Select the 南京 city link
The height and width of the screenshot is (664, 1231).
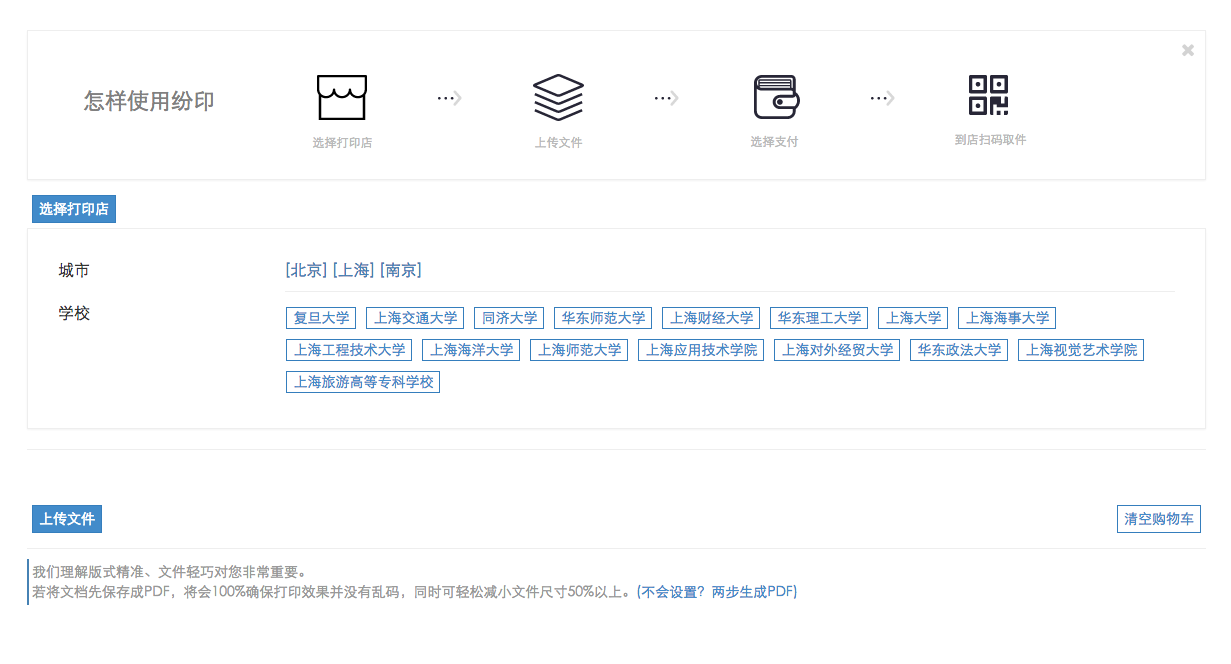[401, 270]
